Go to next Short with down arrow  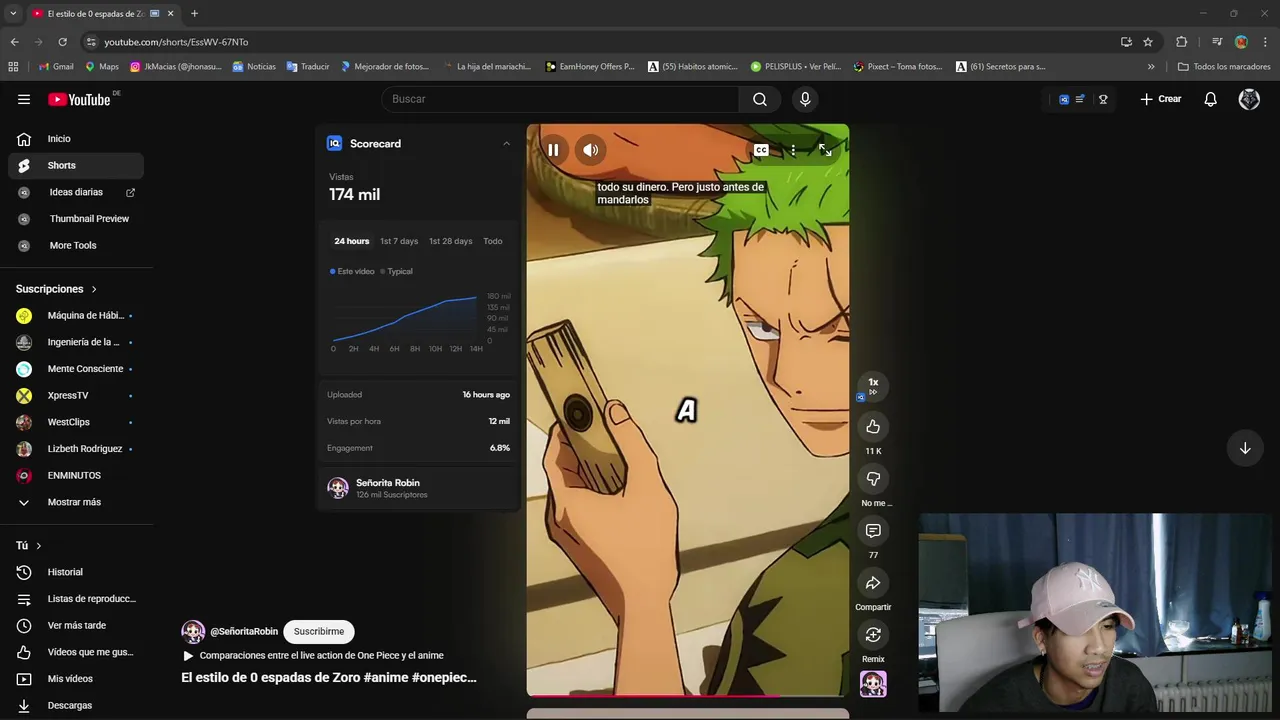point(1245,448)
